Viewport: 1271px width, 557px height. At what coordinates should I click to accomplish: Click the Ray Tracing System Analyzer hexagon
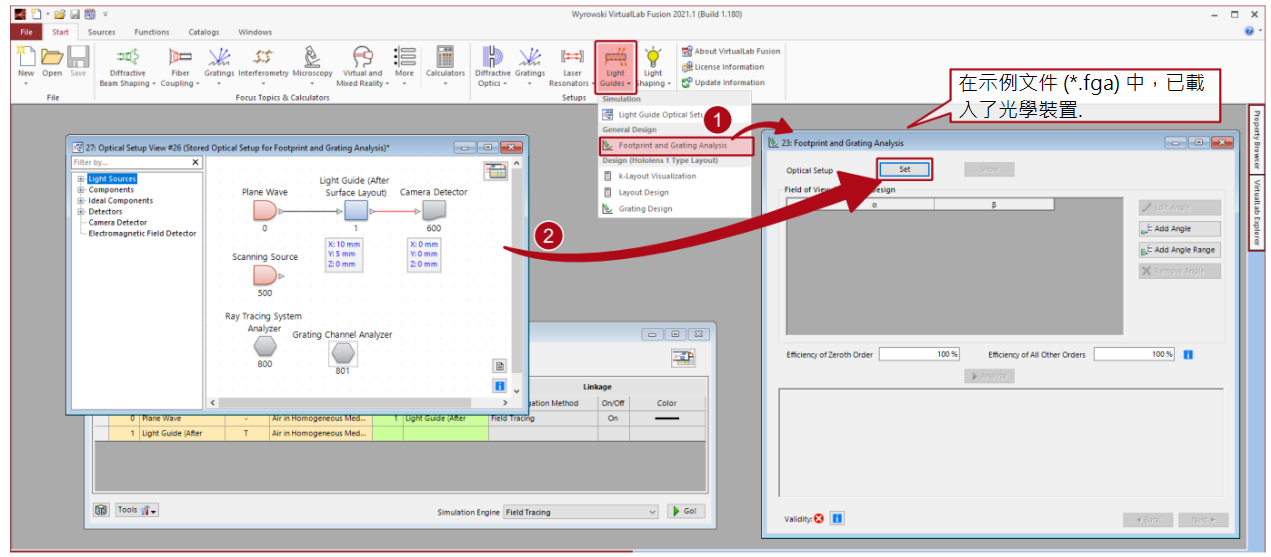(x=264, y=346)
